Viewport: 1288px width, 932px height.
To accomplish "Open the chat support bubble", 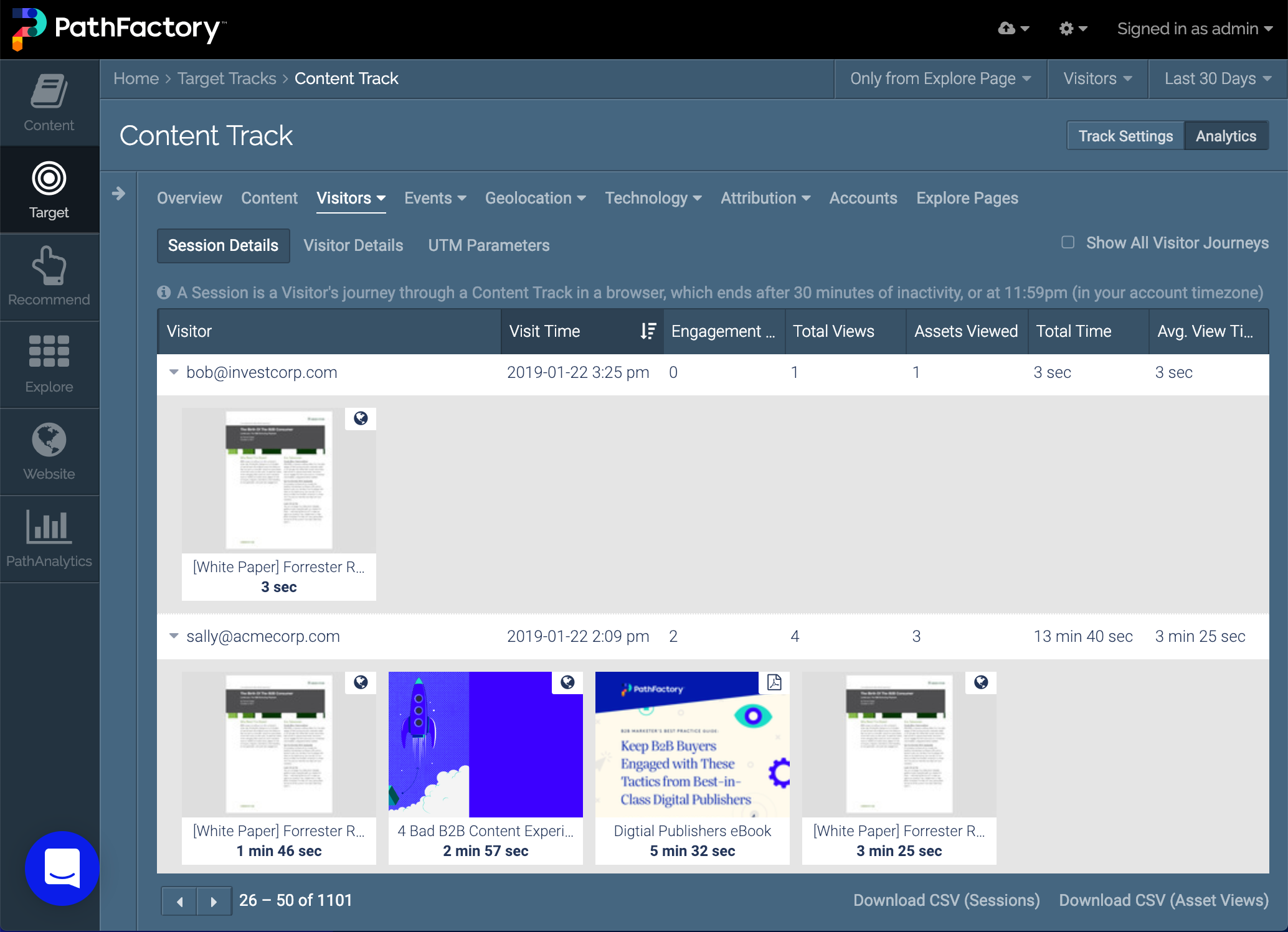I will (x=62, y=869).
